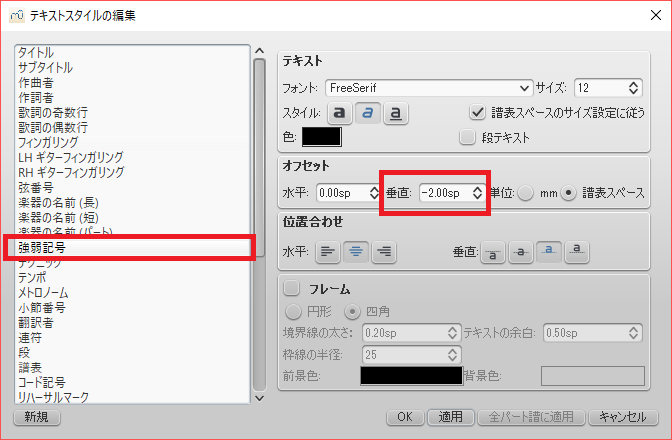Select メトロノーム text style
The height and width of the screenshot is (440, 672).
coord(132,293)
